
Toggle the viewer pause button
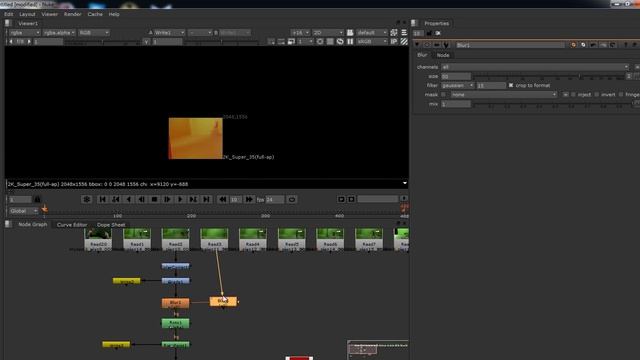[x=350, y=42]
